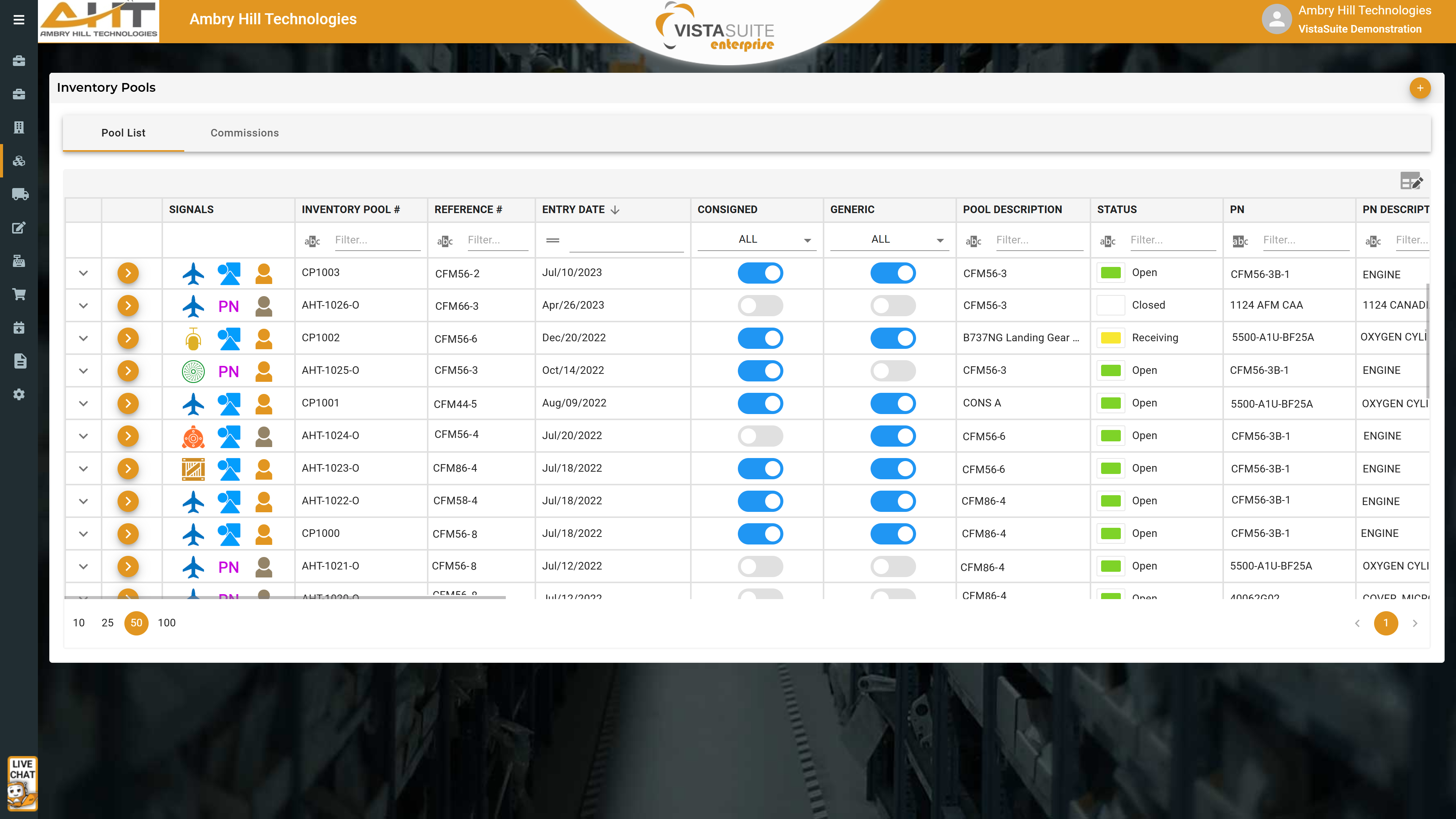This screenshot has width=1456, height=819.
Task: Click the delivery truck sidebar icon
Action: point(20,195)
